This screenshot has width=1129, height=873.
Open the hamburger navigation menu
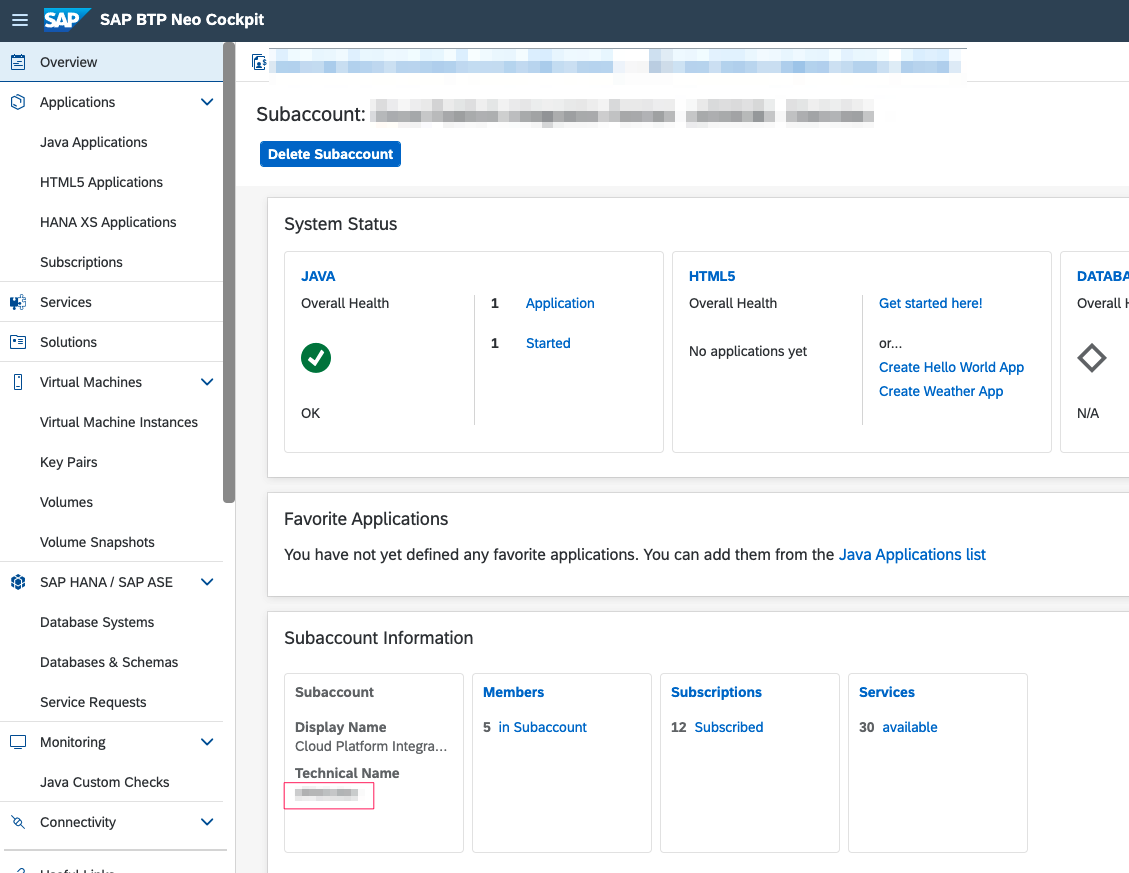[19, 20]
